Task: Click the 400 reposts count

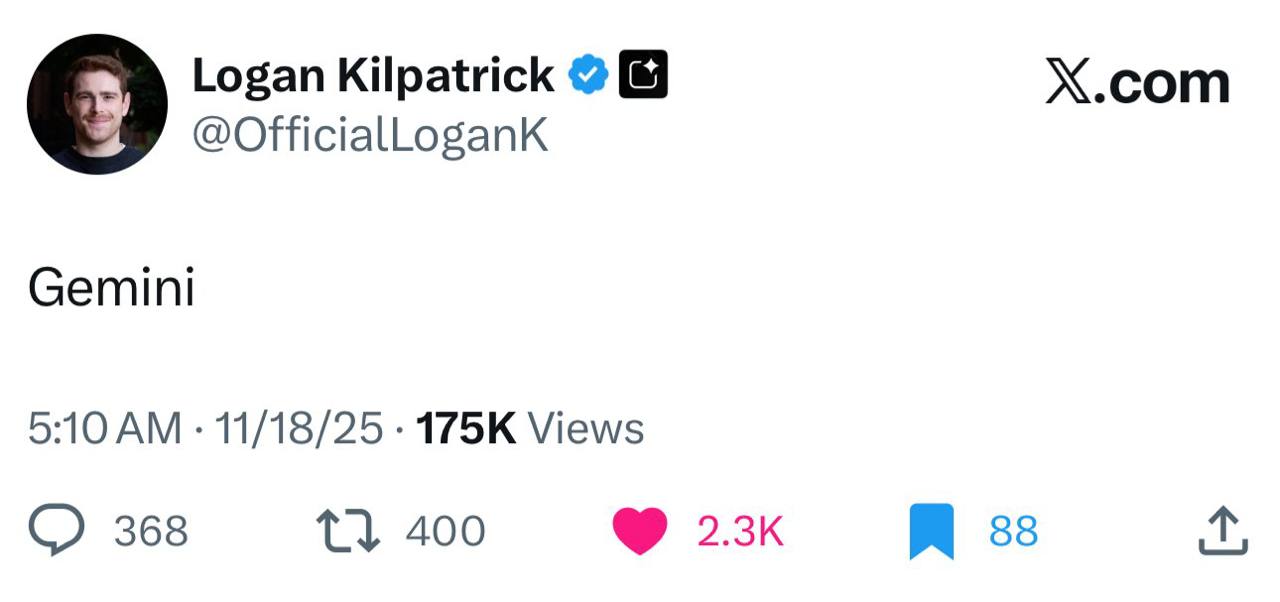Action: [x=445, y=531]
